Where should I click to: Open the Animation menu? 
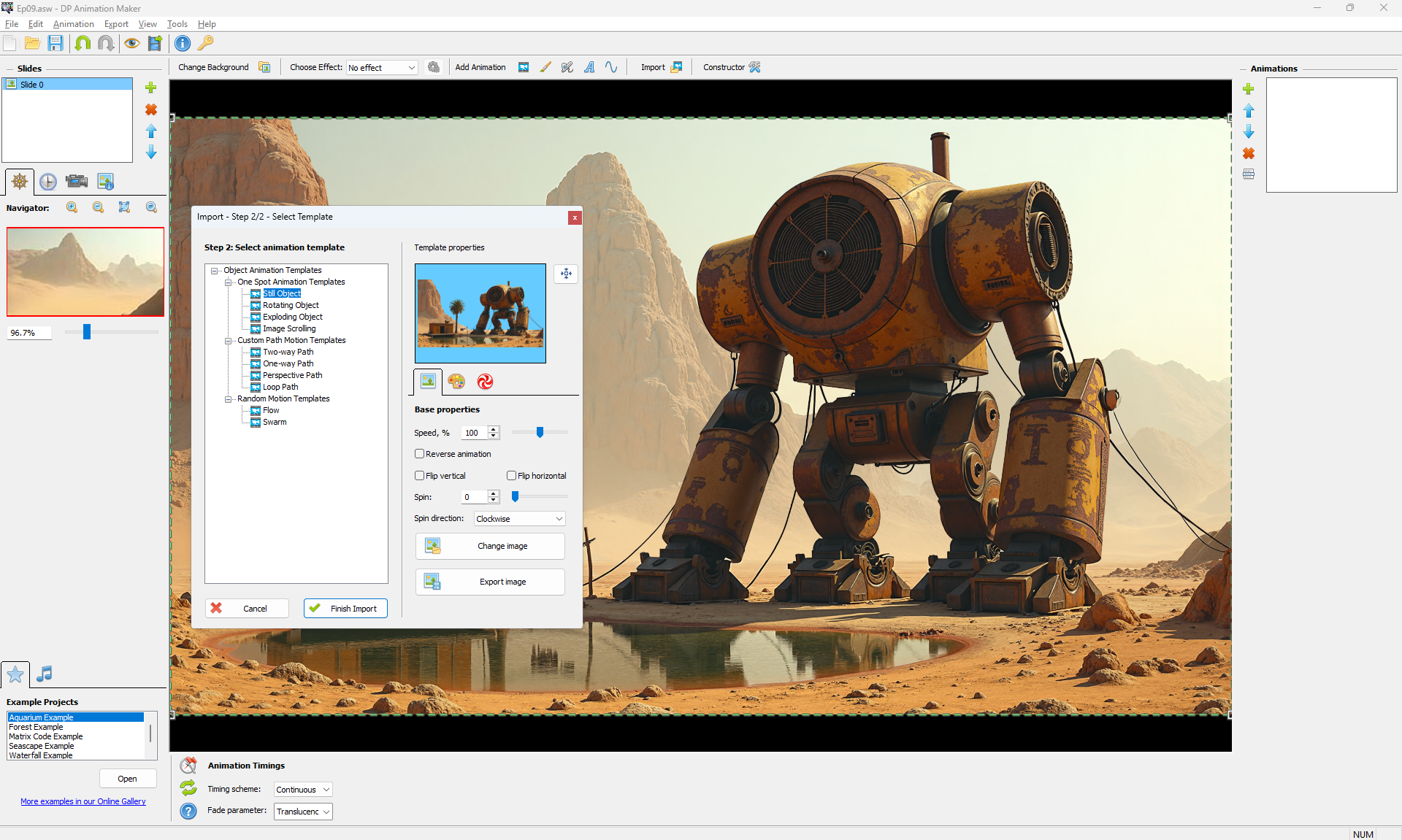73,24
